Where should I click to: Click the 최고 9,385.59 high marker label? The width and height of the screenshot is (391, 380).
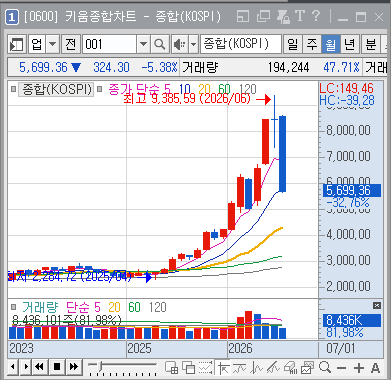[187, 98]
